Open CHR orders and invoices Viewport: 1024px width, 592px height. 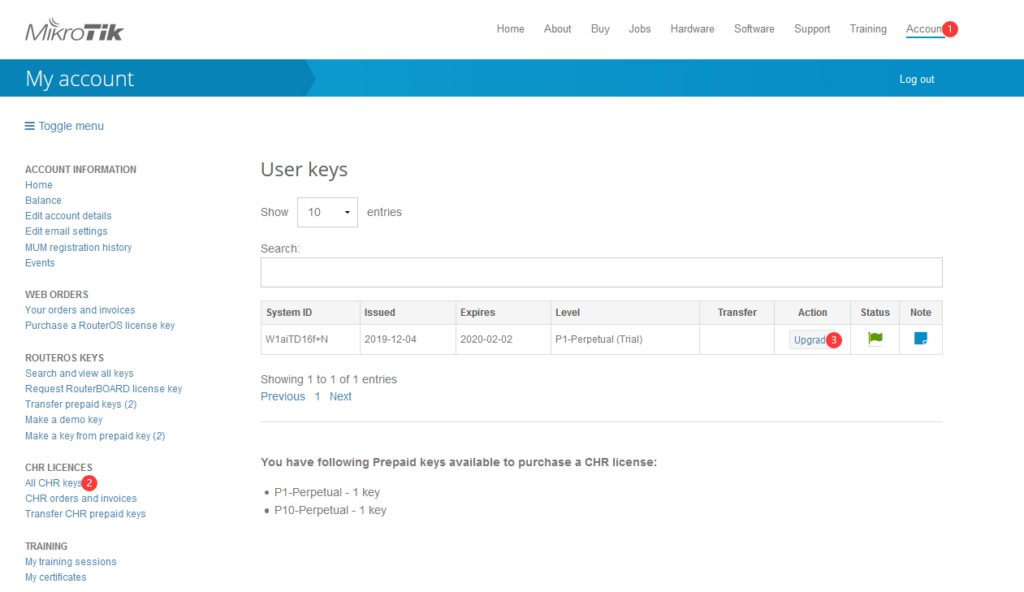pyautogui.click(x=81, y=499)
